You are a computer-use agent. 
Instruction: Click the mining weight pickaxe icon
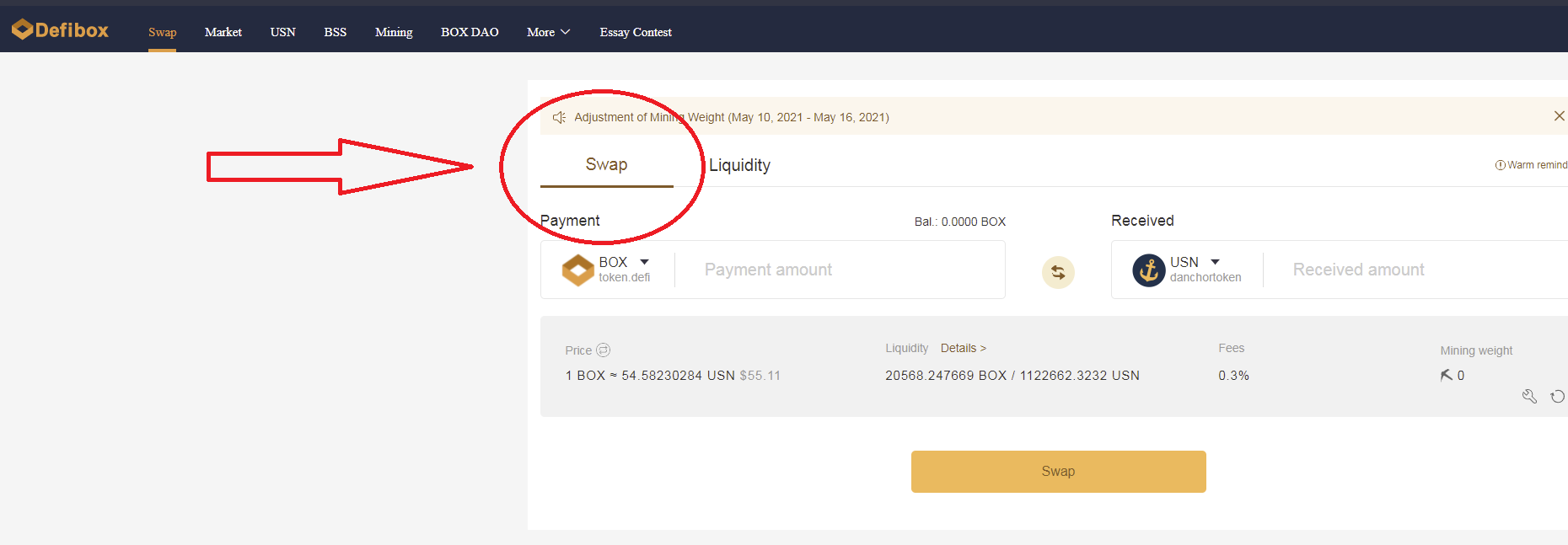[1447, 375]
